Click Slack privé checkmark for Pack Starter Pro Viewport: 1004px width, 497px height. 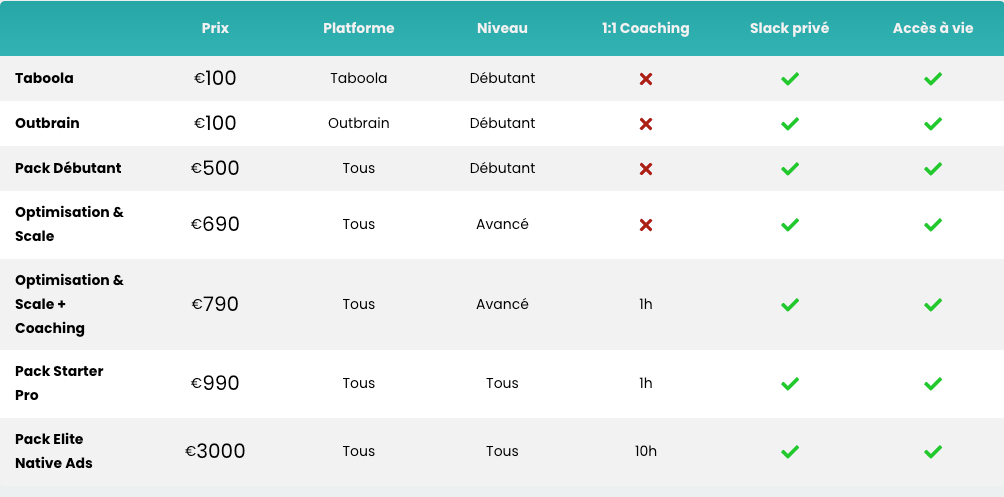tap(789, 384)
